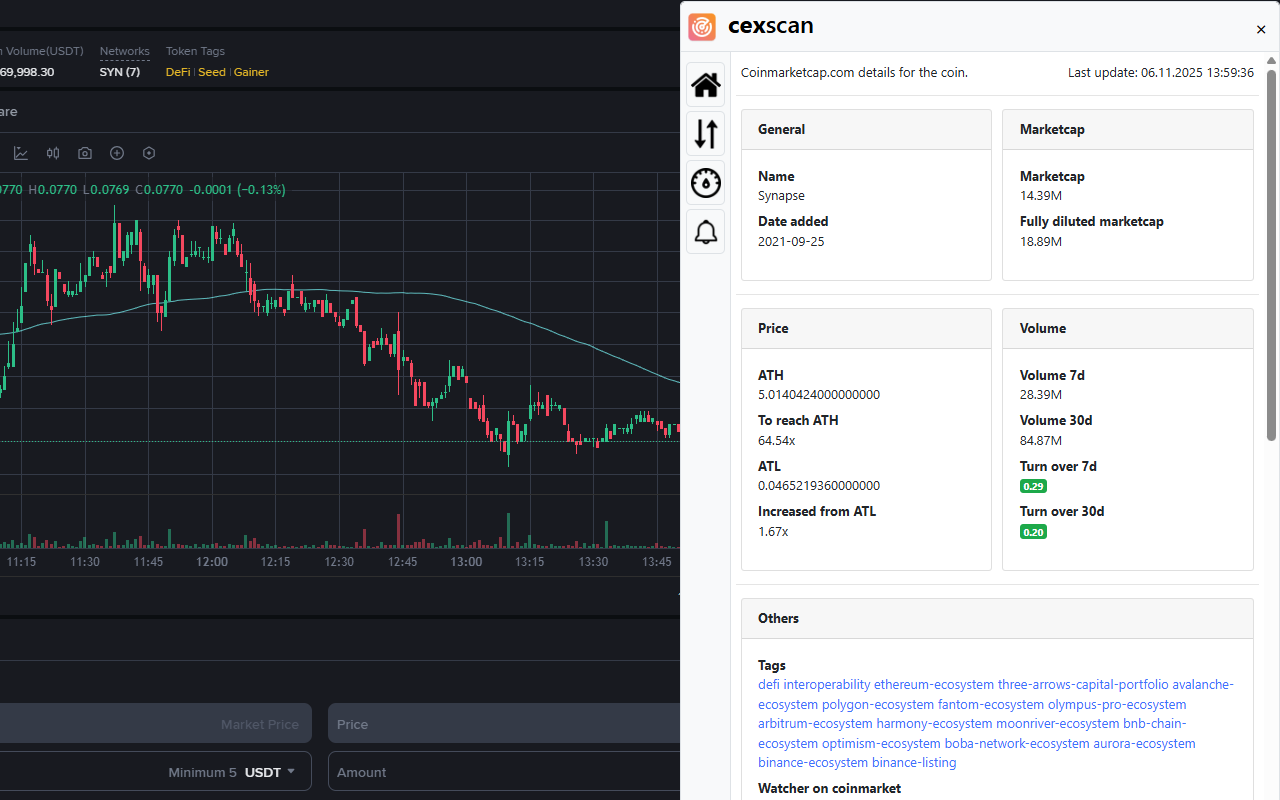Open the hexagon chart settings icon
This screenshot has height=800, width=1280.
coord(149,153)
